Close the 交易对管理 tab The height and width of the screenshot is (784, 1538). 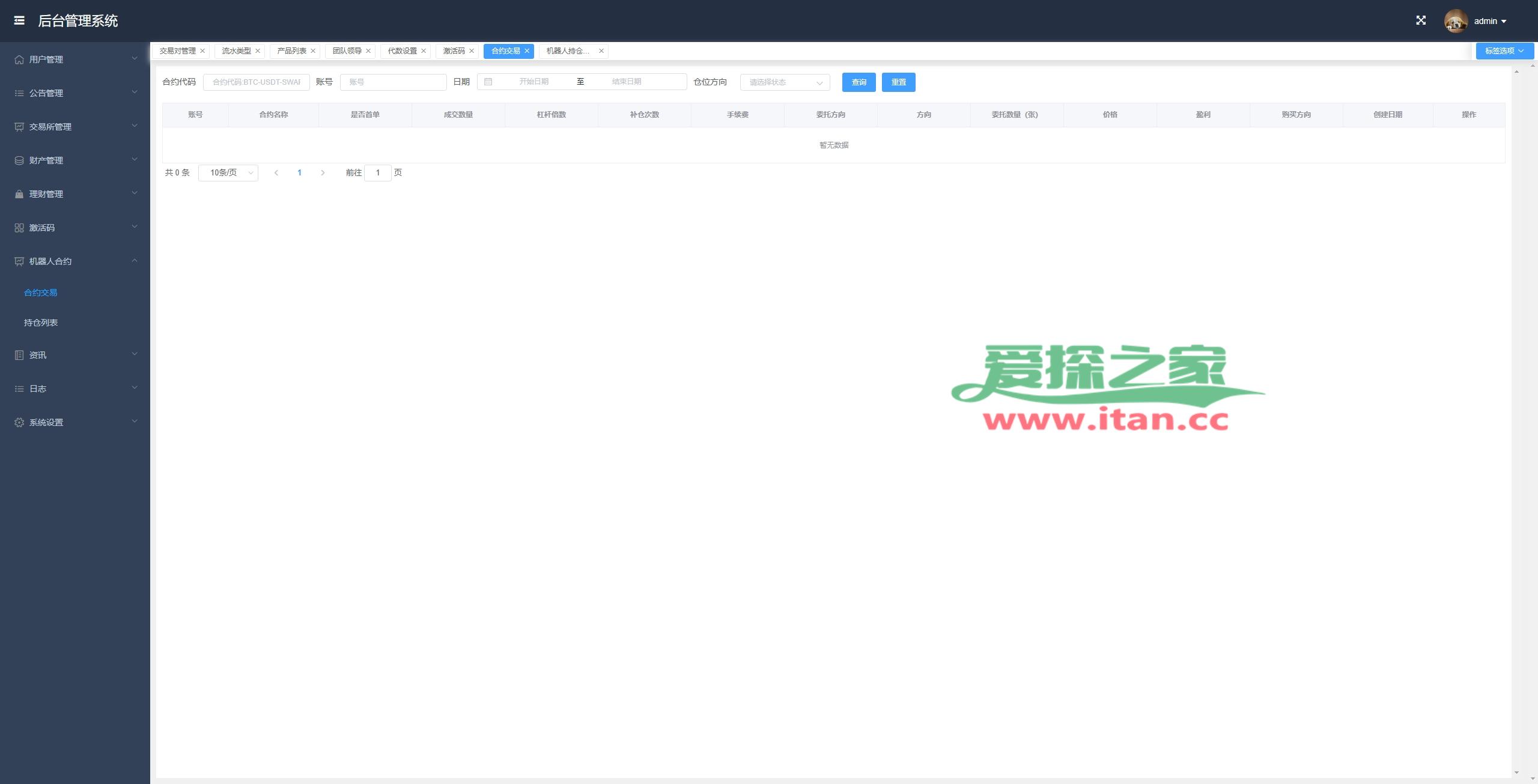pos(202,51)
